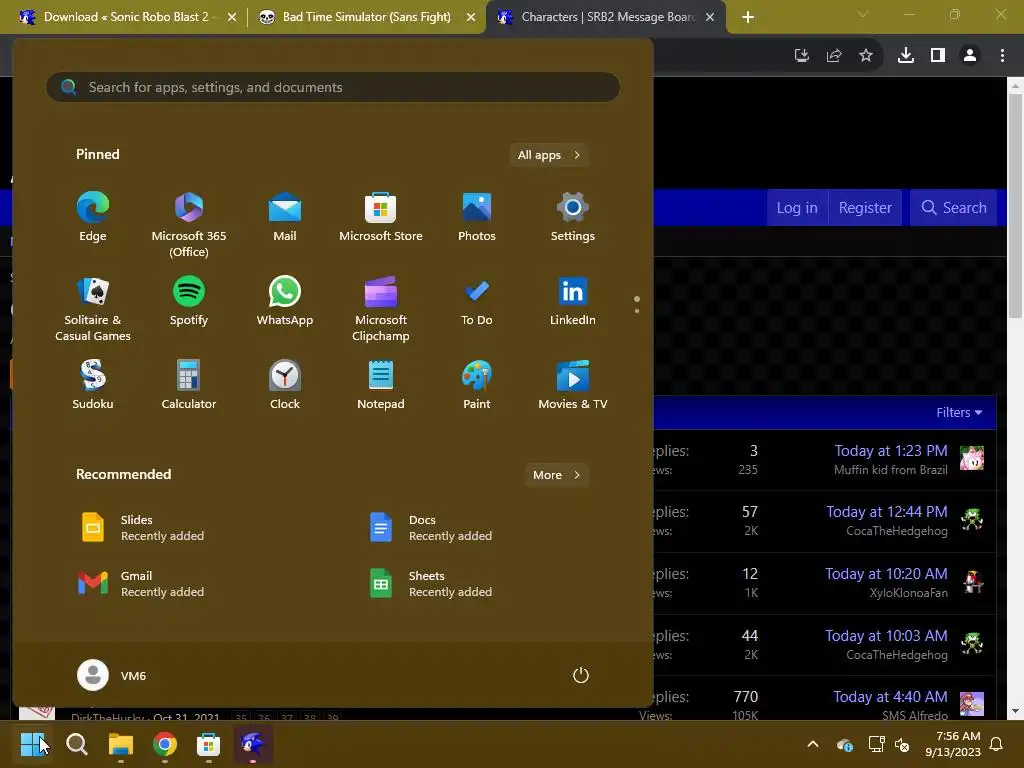Close the Bad Time Simulator tab
The height and width of the screenshot is (768, 1024).
(x=471, y=18)
